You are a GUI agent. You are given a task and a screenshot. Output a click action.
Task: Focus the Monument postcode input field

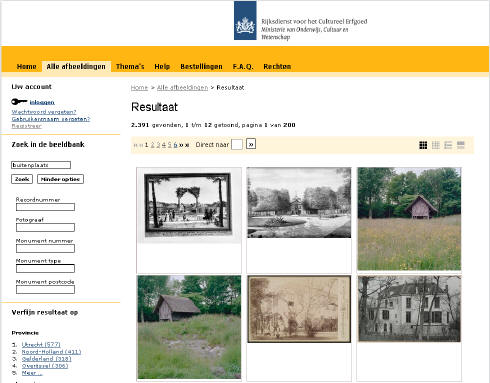click(x=45, y=289)
